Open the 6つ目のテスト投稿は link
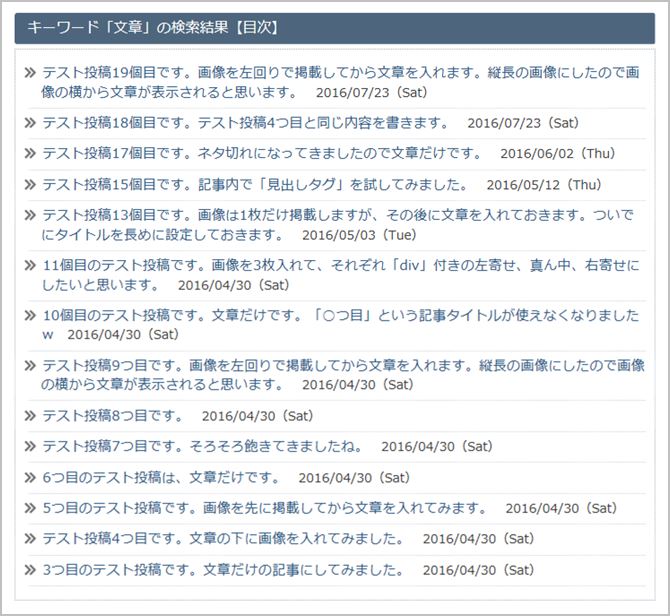Image resolution: width=670 pixels, height=616 pixels. point(161,477)
